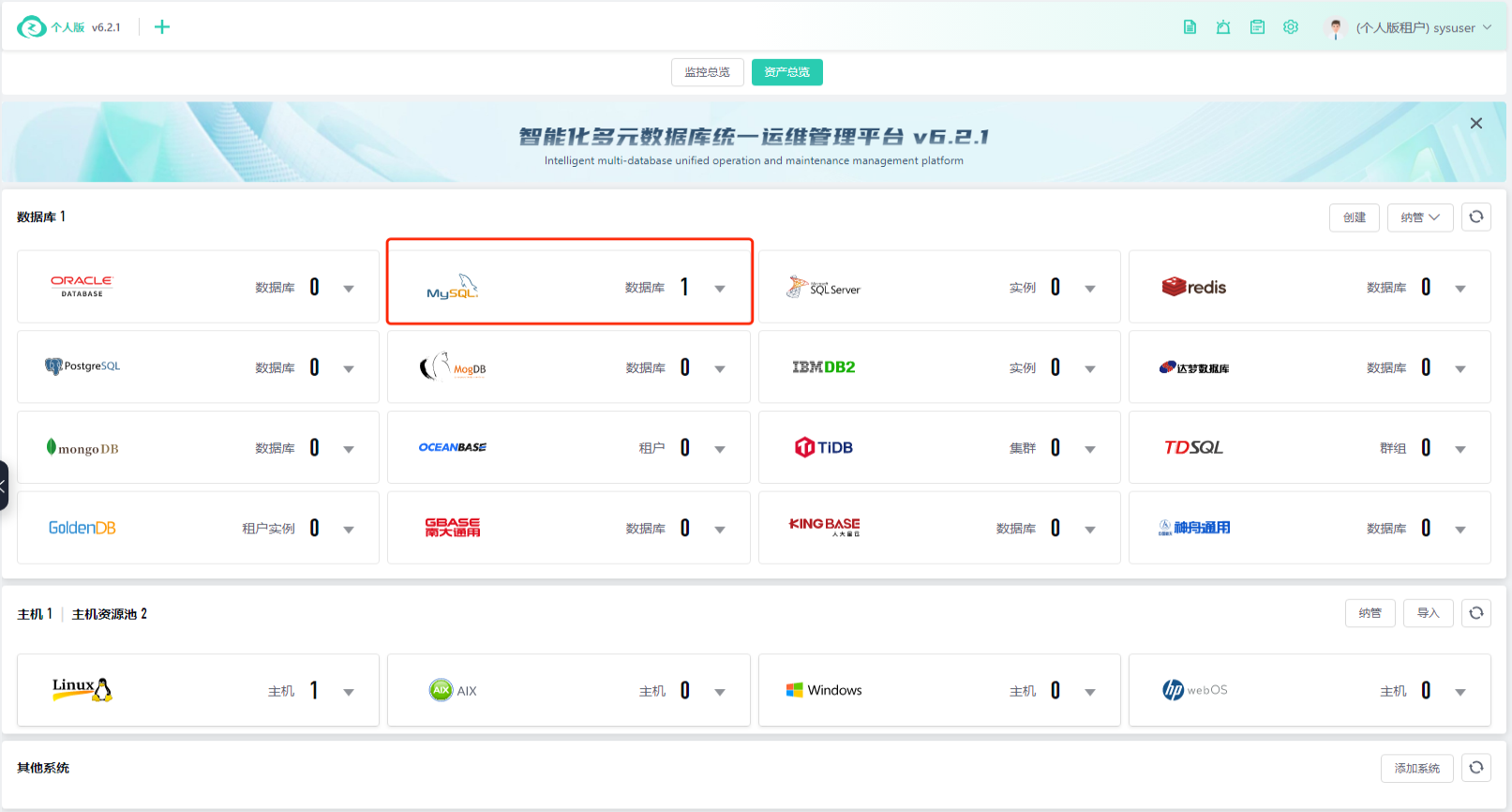The width and height of the screenshot is (1512, 812).
Task: Click the Oracle Database logo
Action: [82, 287]
